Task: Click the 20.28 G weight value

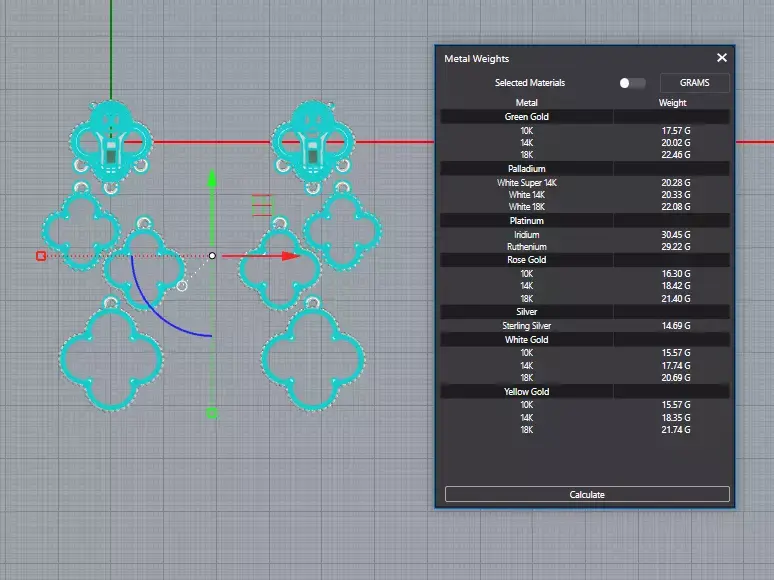Action: (676, 183)
